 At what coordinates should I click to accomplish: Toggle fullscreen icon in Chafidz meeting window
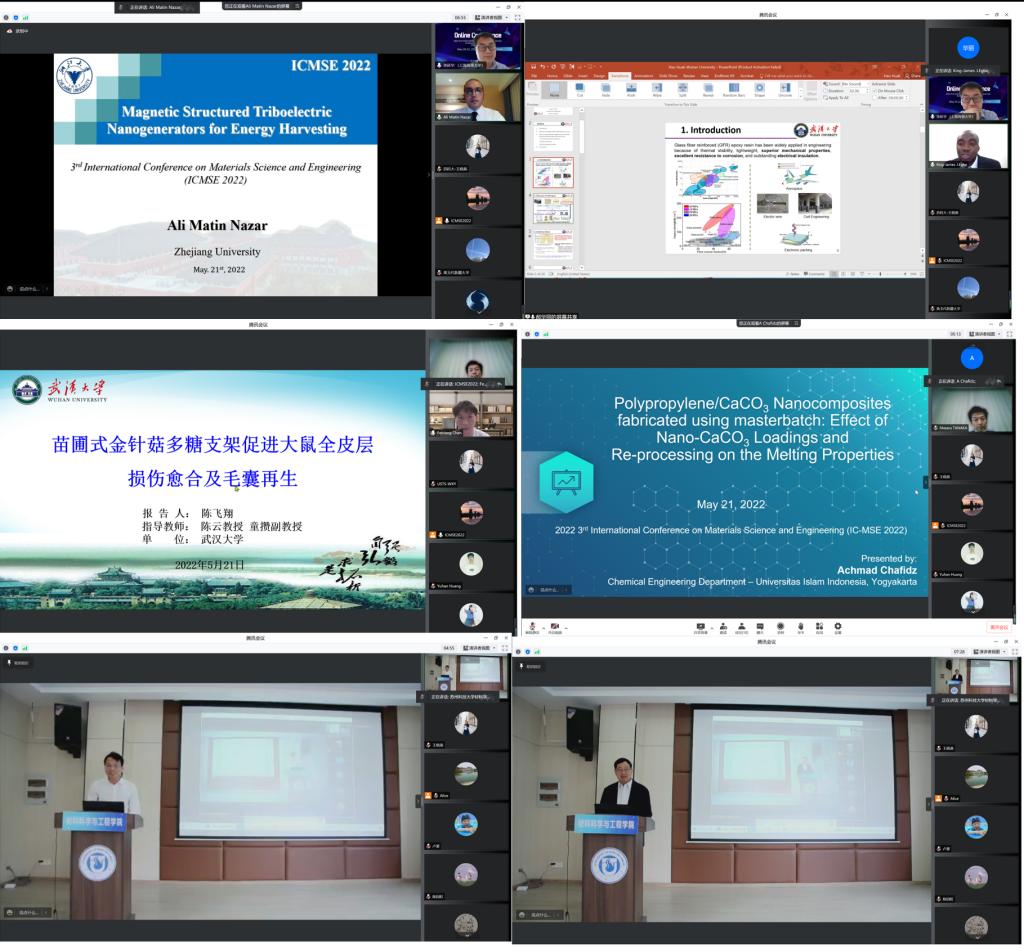click(x=1010, y=334)
